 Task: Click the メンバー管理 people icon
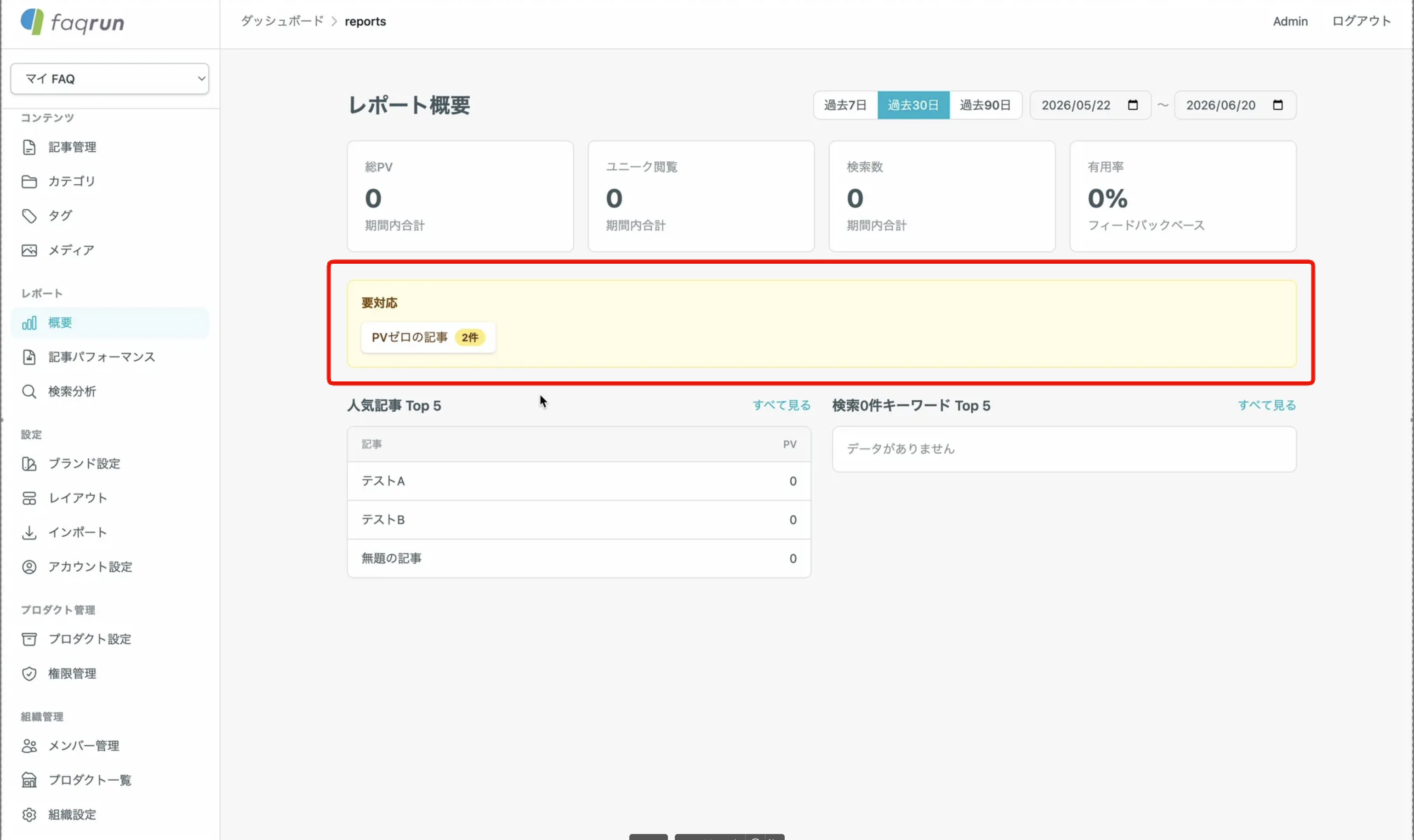coord(29,746)
